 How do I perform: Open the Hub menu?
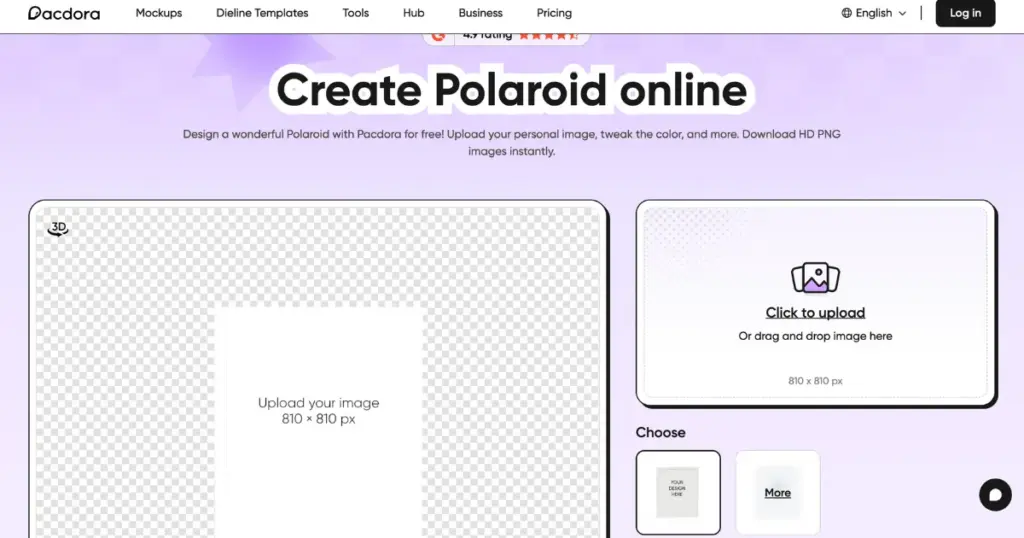(x=413, y=13)
